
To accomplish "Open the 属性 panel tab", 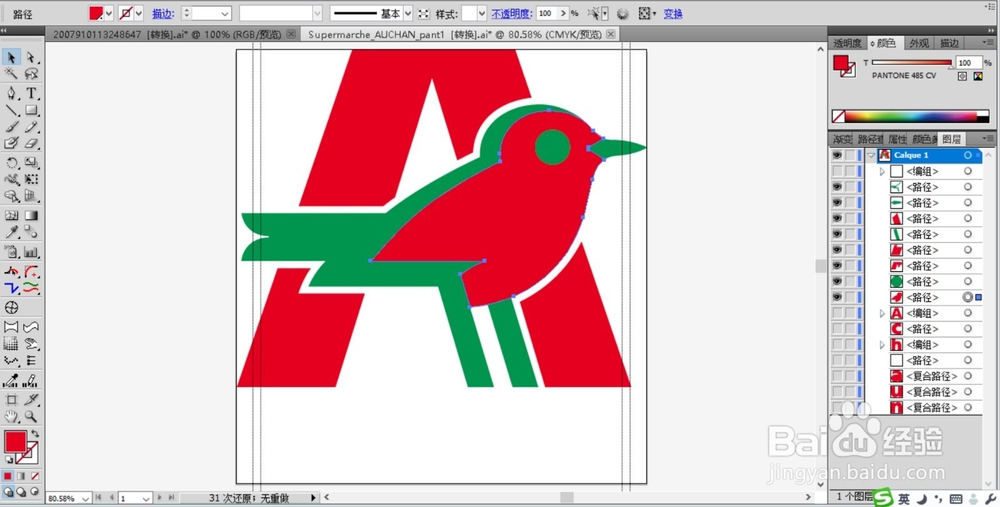I will pos(897,138).
